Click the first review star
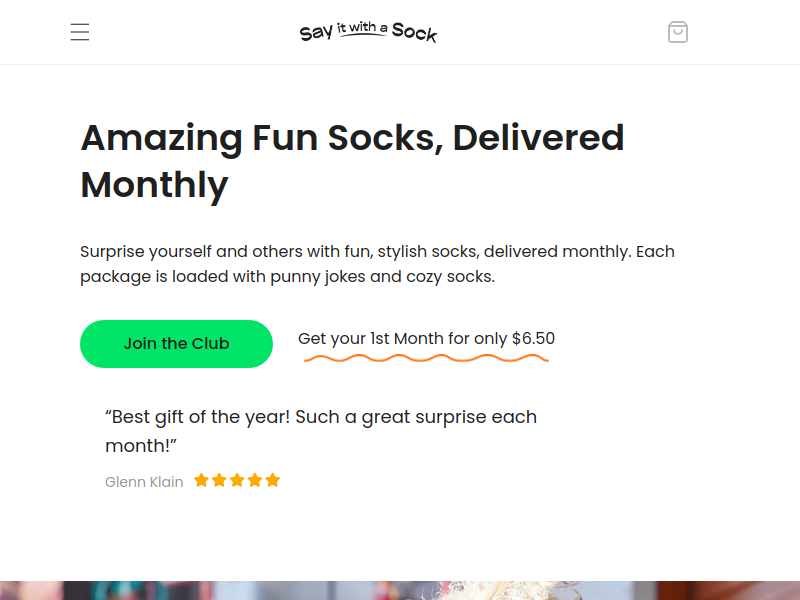This screenshot has width=800, height=600. tap(201, 481)
